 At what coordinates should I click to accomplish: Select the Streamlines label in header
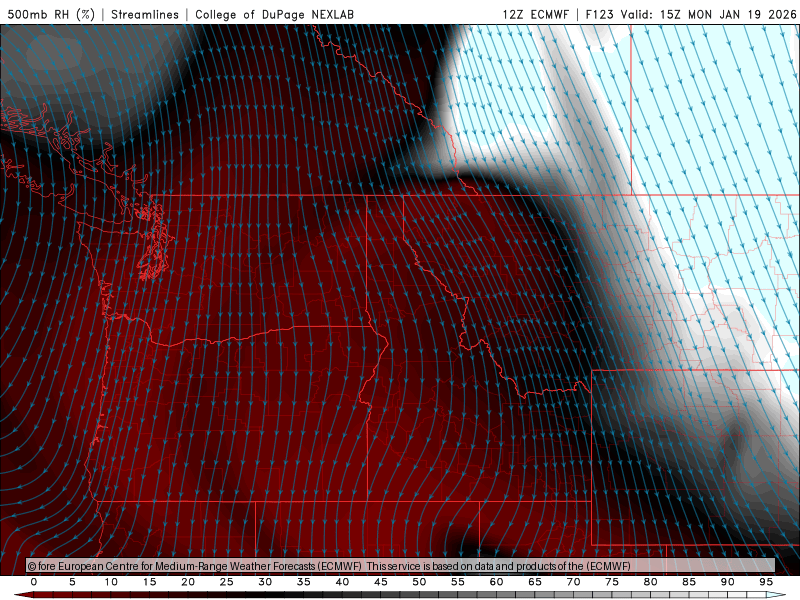pyautogui.click(x=147, y=15)
